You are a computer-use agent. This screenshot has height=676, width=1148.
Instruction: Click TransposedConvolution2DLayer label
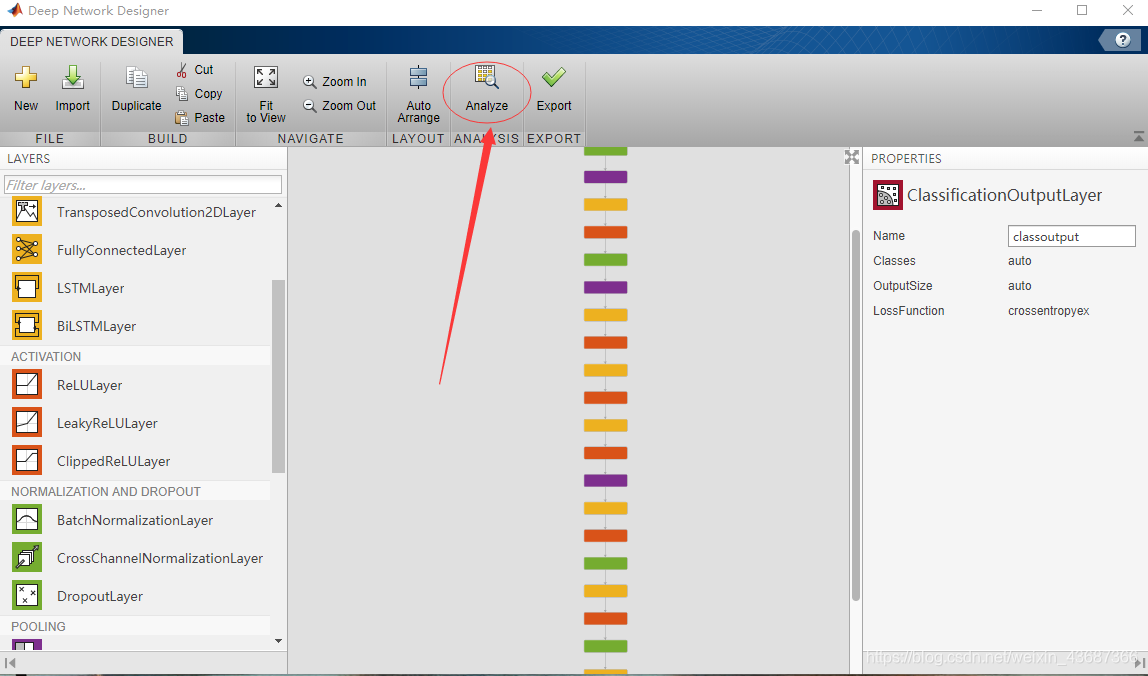(157, 212)
